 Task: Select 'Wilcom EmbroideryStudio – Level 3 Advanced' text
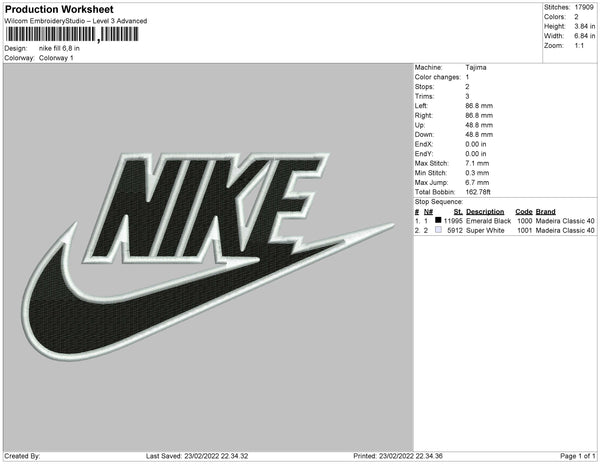click(x=76, y=21)
